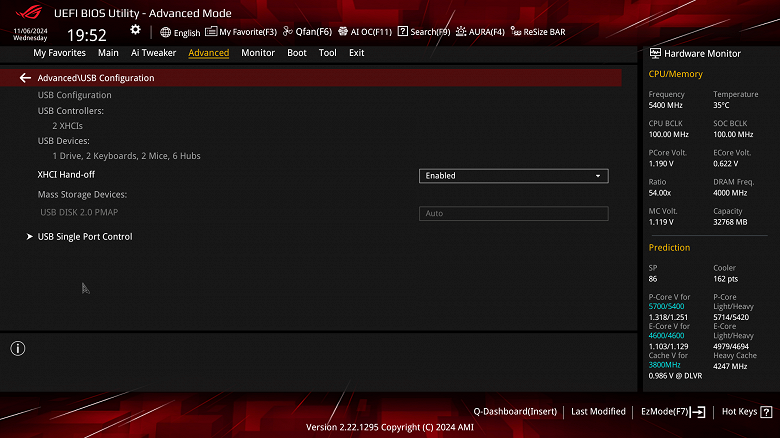The image size is (780, 438).
Task: Click the back arrow beside Advanced\USB Configuration
Action: coord(25,78)
